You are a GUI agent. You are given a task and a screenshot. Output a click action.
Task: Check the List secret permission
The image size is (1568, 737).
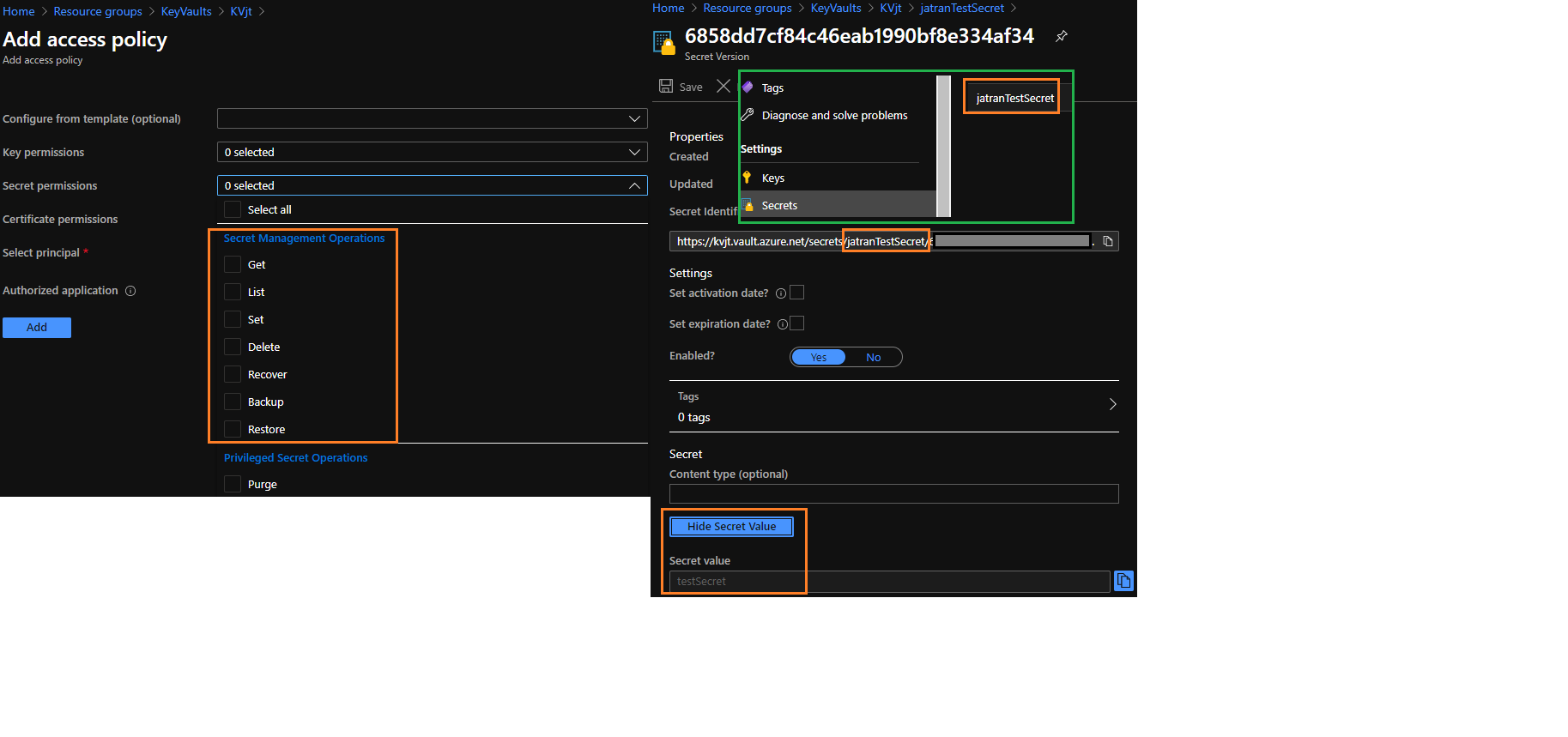[233, 292]
